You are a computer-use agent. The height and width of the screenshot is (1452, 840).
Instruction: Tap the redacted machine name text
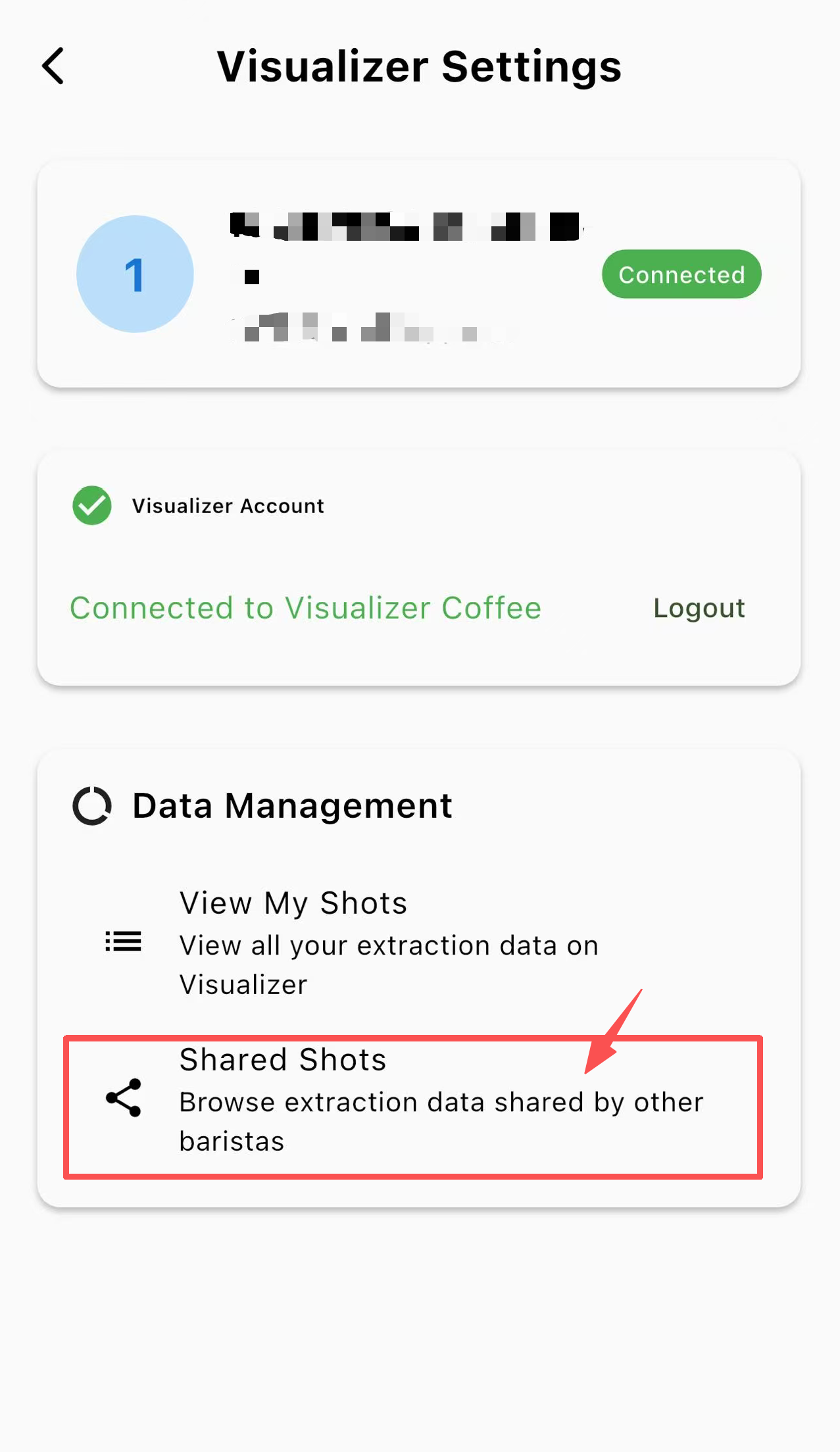[x=408, y=226]
